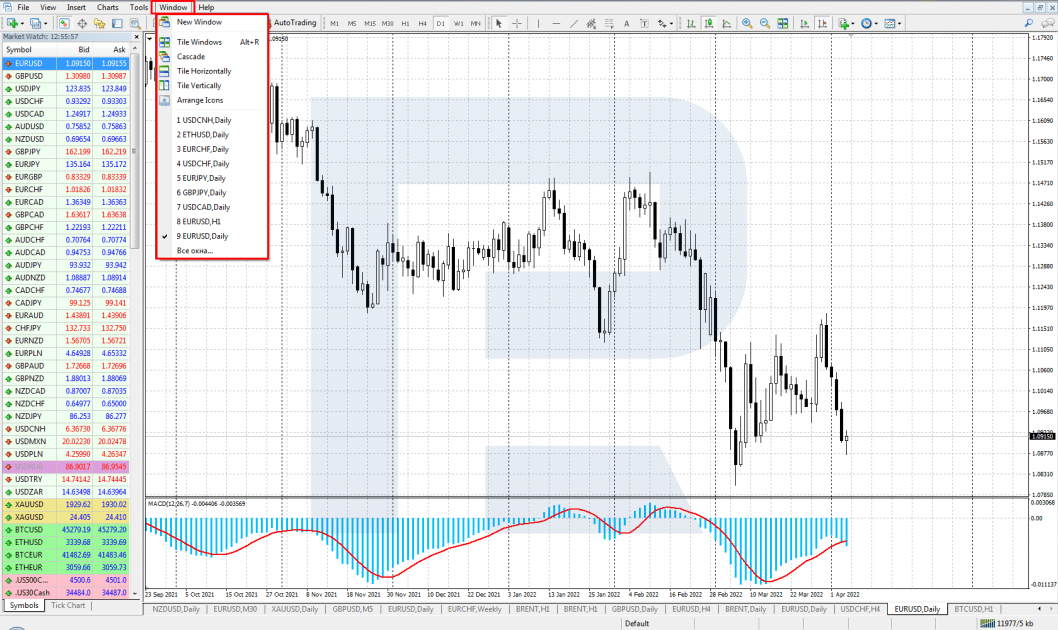Switch to the BTCUSD,H1 chart tab

point(973,609)
